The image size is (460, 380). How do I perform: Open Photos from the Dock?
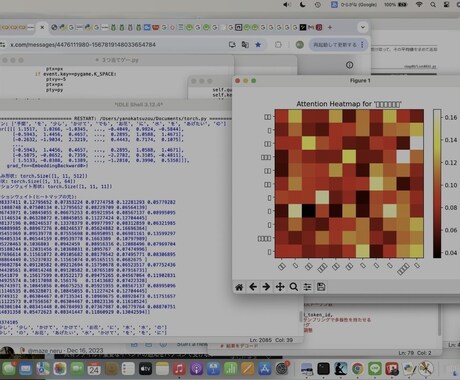pyautogui.click(x=60, y=369)
